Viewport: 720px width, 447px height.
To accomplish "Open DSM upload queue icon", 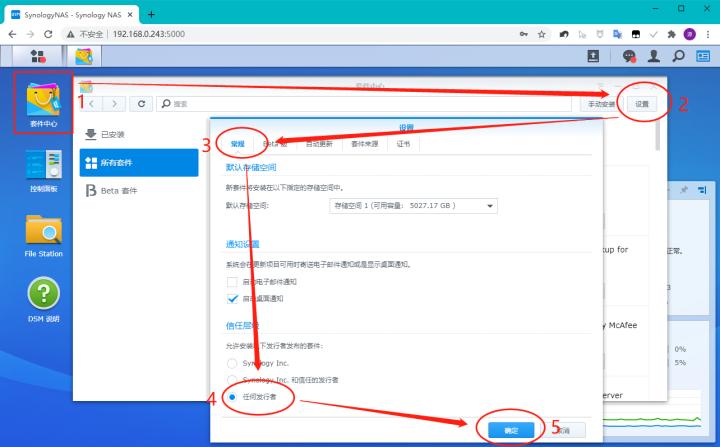I will pyautogui.click(x=593, y=56).
